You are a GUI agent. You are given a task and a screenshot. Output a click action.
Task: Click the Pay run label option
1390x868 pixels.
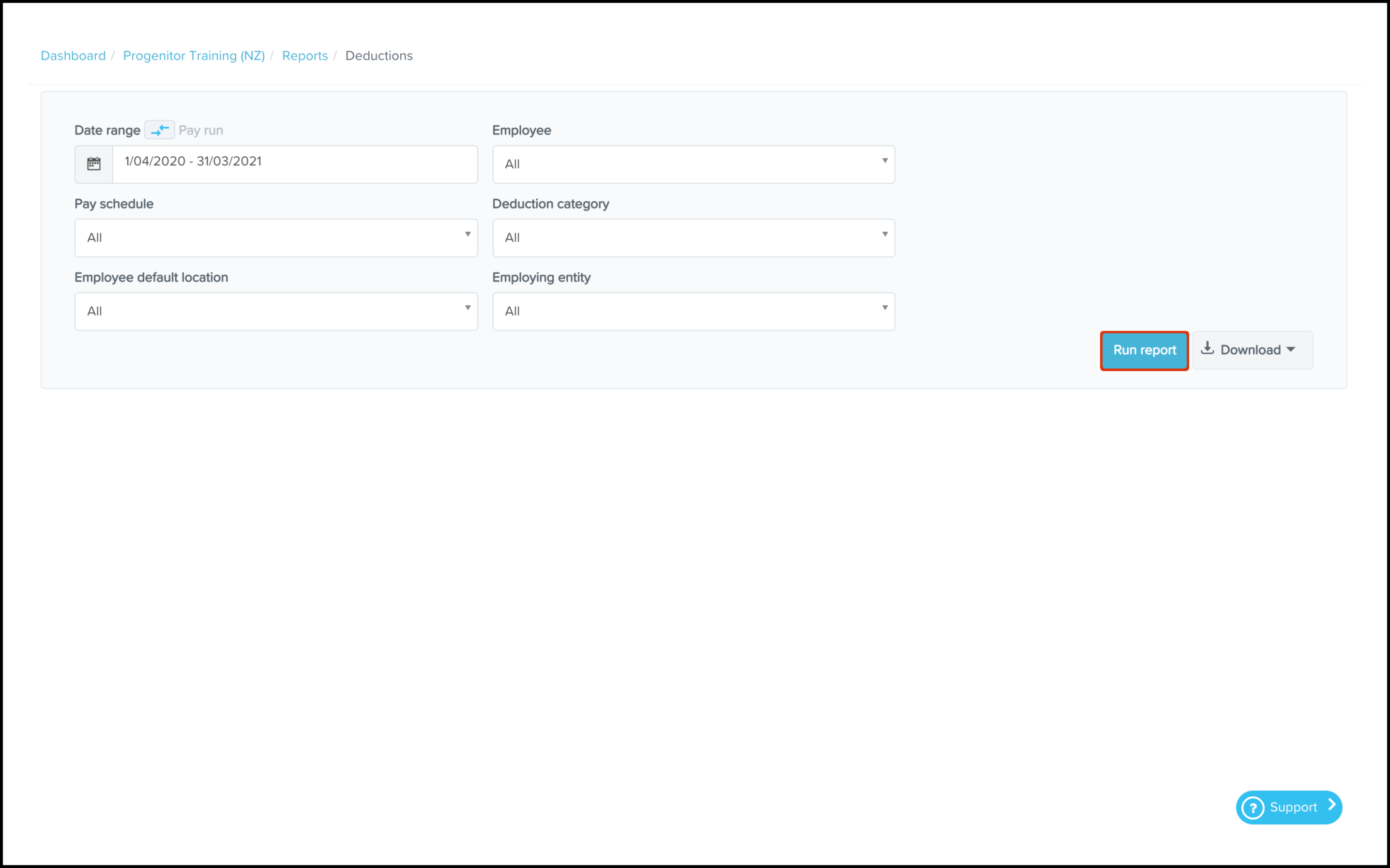[x=200, y=130]
